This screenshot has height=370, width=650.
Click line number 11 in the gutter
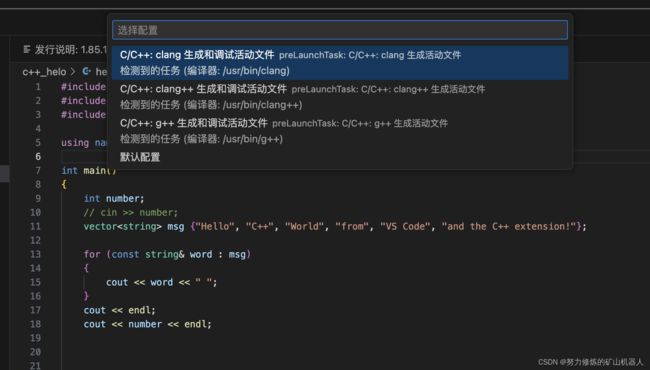pyautogui.click(x=35, y=226)
